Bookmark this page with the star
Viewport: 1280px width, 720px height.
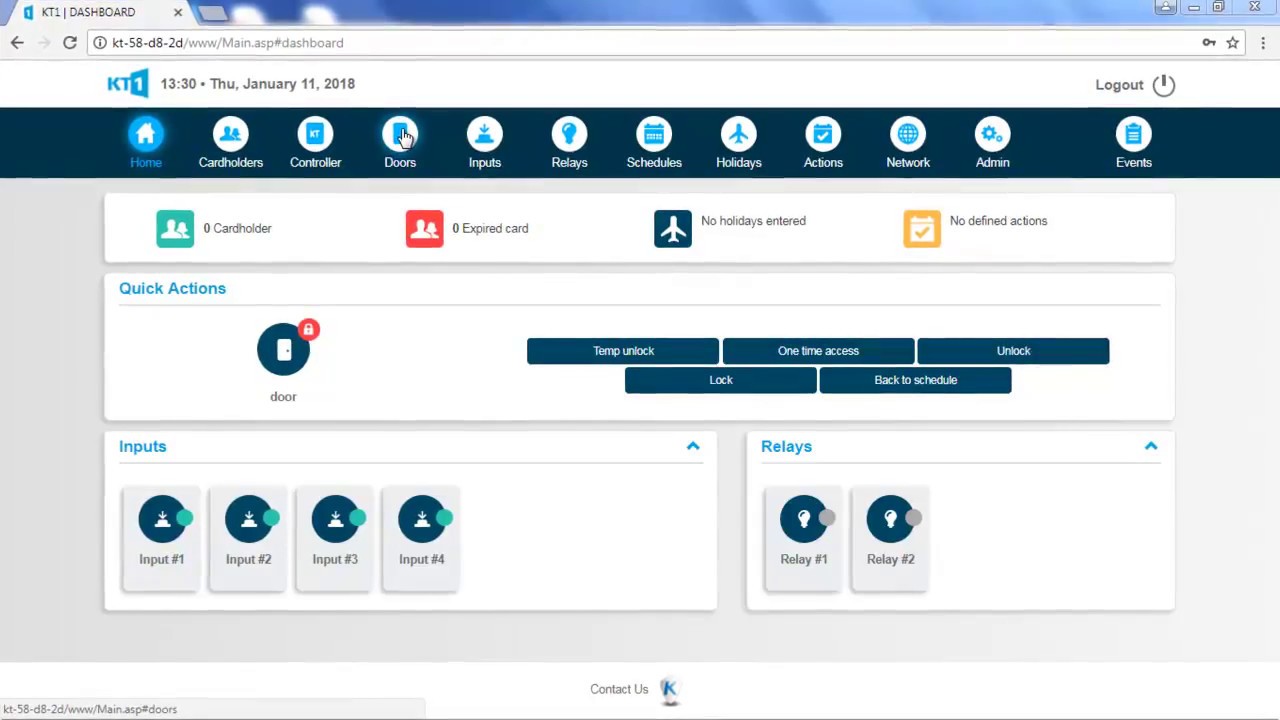(x=1233, y=43)
